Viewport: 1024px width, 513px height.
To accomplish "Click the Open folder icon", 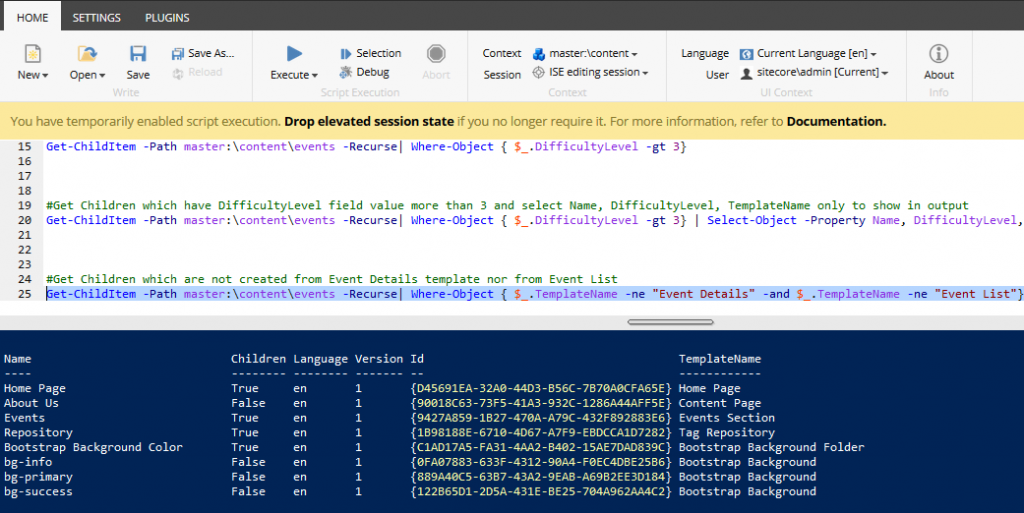I will pos(87,54).
